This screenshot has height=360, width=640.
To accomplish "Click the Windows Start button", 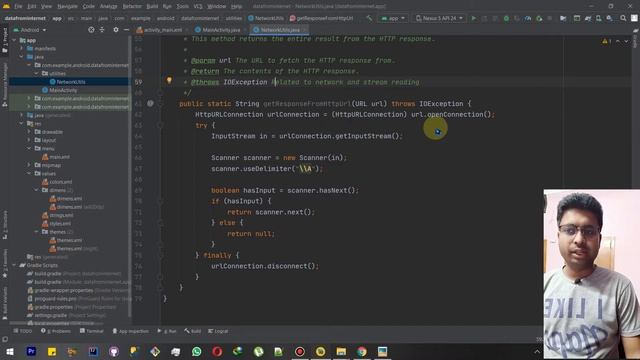I will (x=10, y=351).
